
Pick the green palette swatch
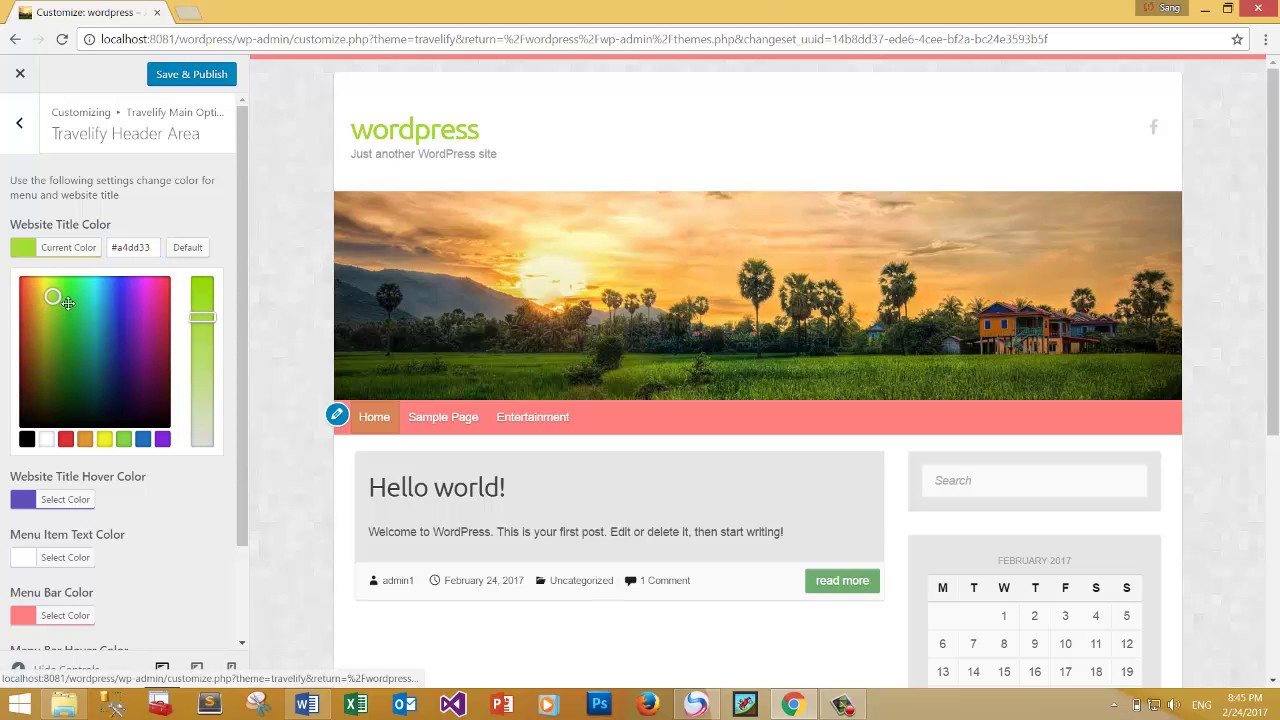(124, 439)
